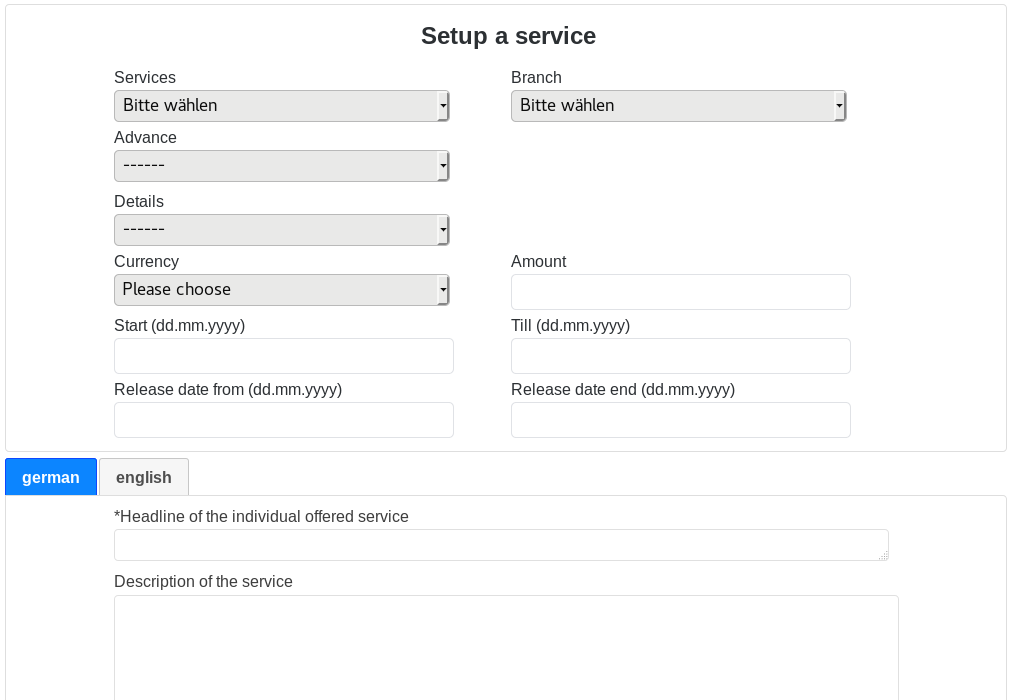Click inside the Description of the service textarea
The width and height of the screenshot is (1014, 700).
tap(506, 648)
